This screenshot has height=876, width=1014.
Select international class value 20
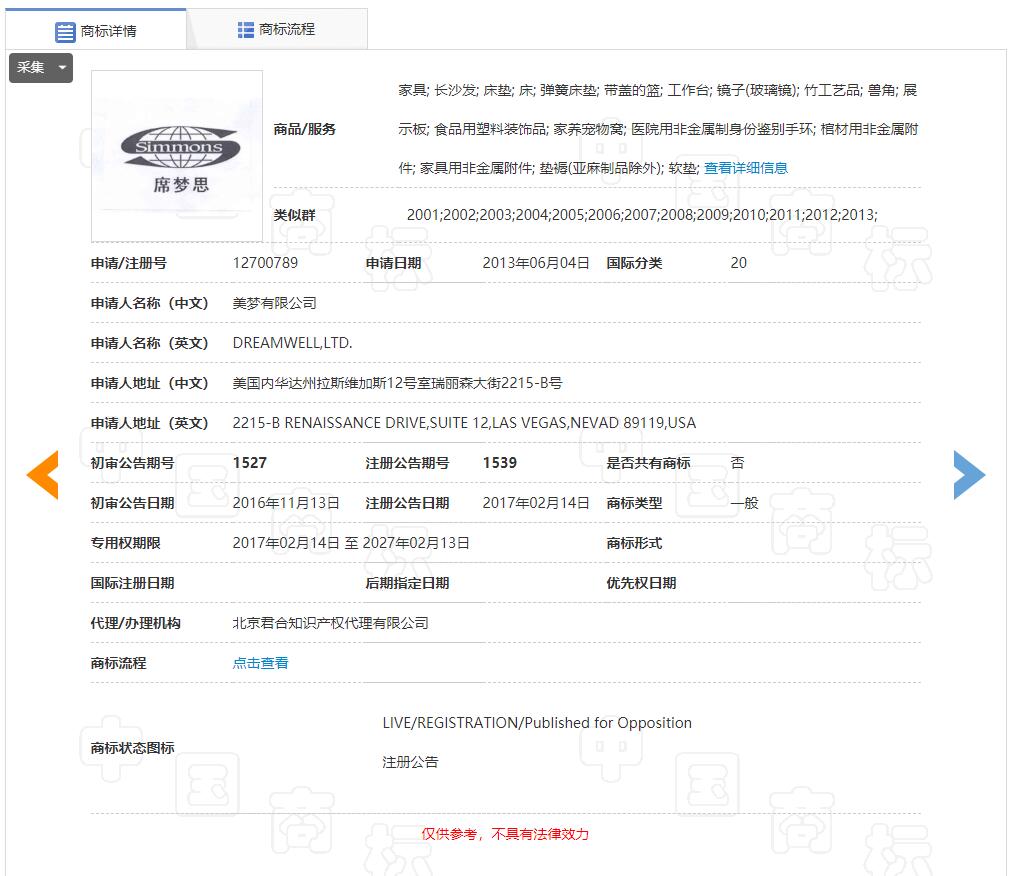pos(739,263)
